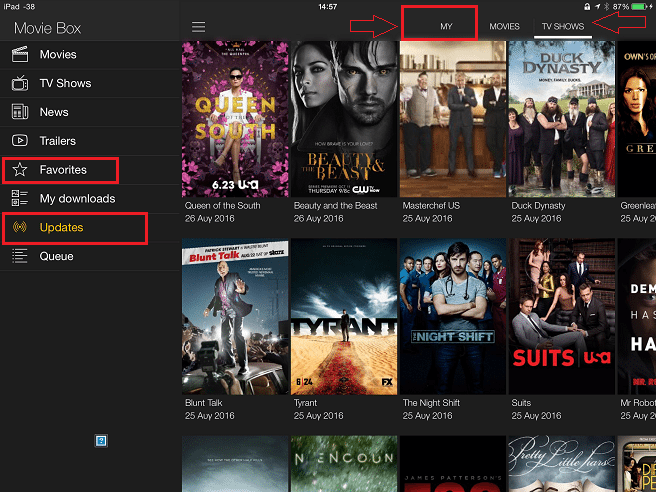Open the Masterchef US poster
The width and height of the screenshot is (656, 492).
pyautogui.click(x=453, y=119)
